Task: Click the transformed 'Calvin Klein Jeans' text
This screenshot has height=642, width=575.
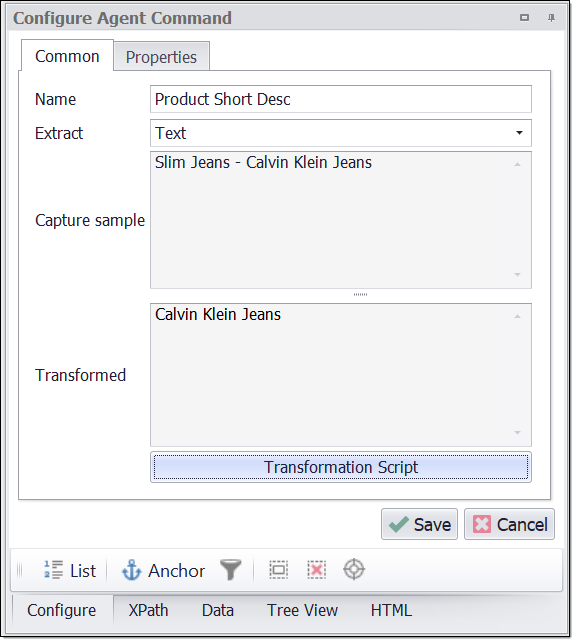Action: pos(218,314)
